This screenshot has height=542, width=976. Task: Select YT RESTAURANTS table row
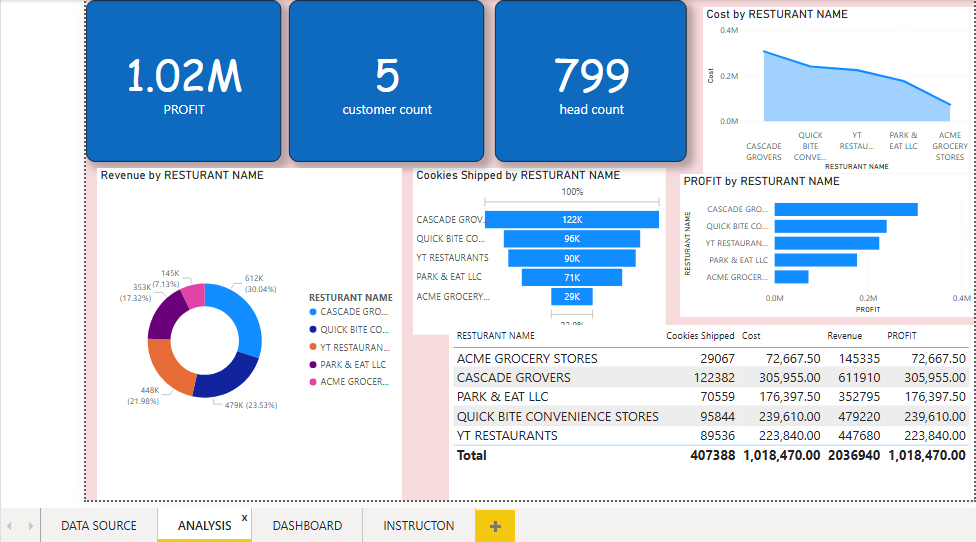click(711, 436)
